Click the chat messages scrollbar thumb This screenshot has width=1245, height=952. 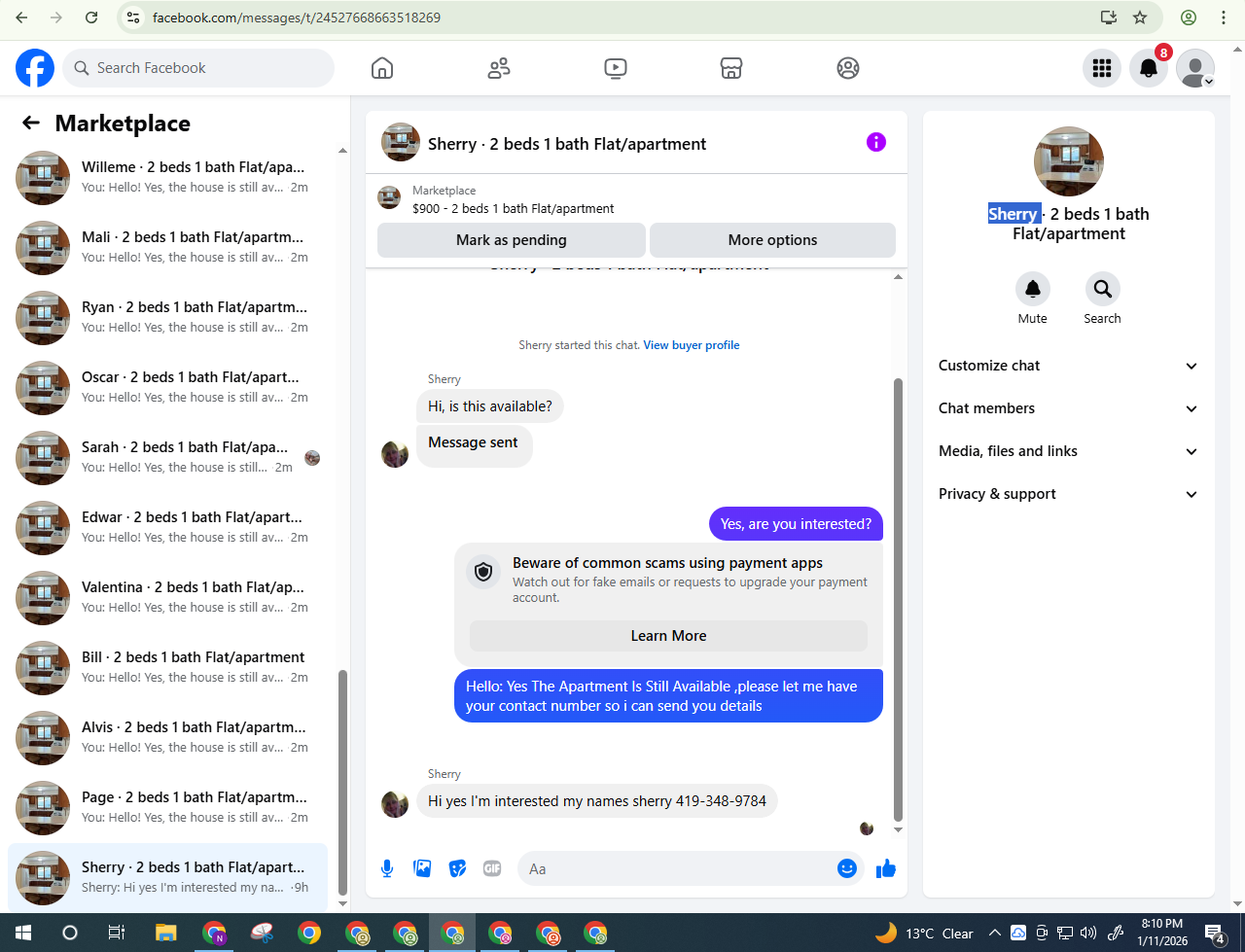click(898, 599)
